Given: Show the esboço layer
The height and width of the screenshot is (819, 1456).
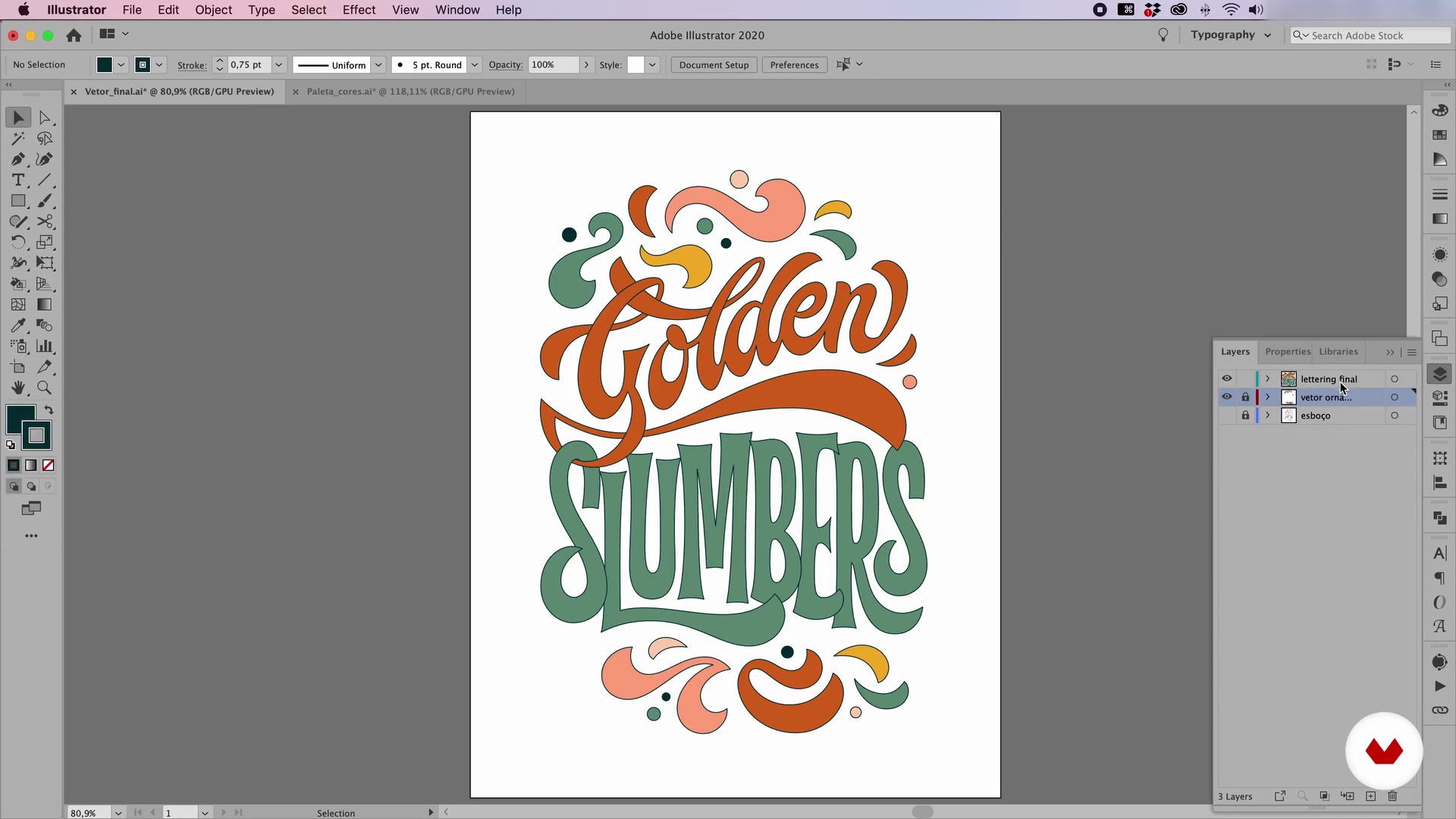Looking at the screenshot, I should pyautogui.click(x=1227, y=416).
